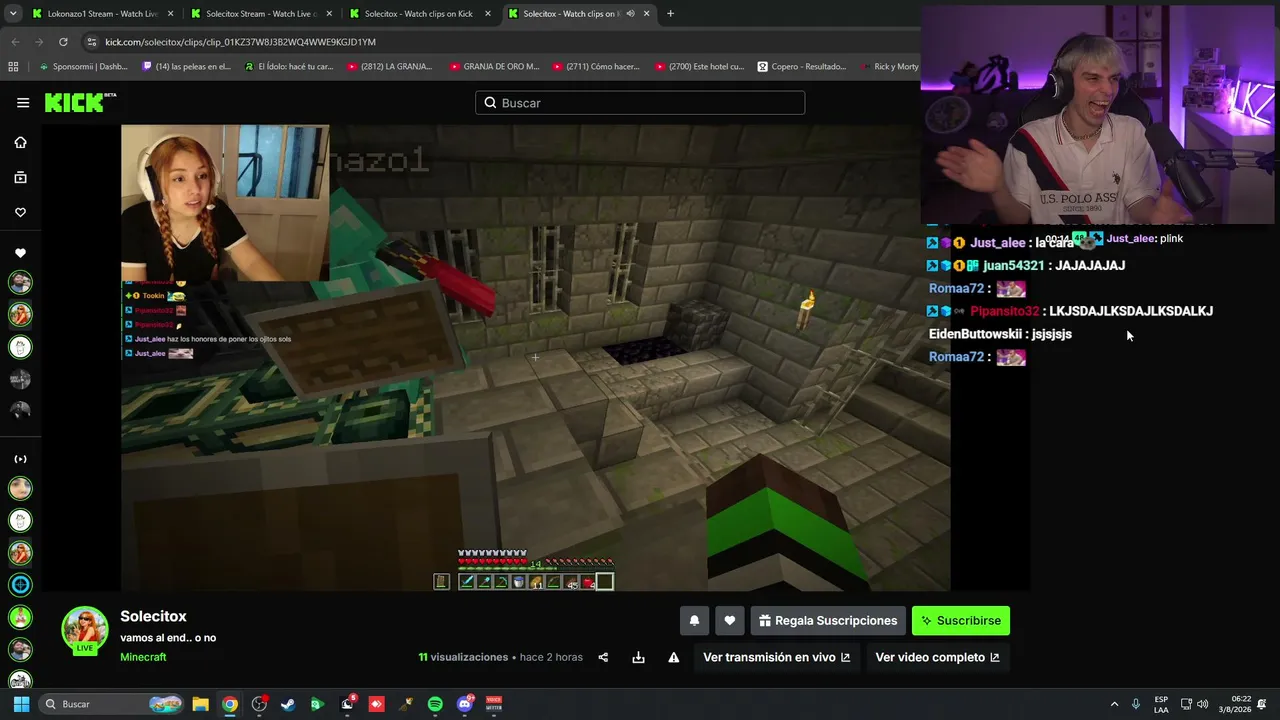Open the home icon in Kick sidebar
The width and height of the screenshot is (1280, 720).
(x=20, y=142)
